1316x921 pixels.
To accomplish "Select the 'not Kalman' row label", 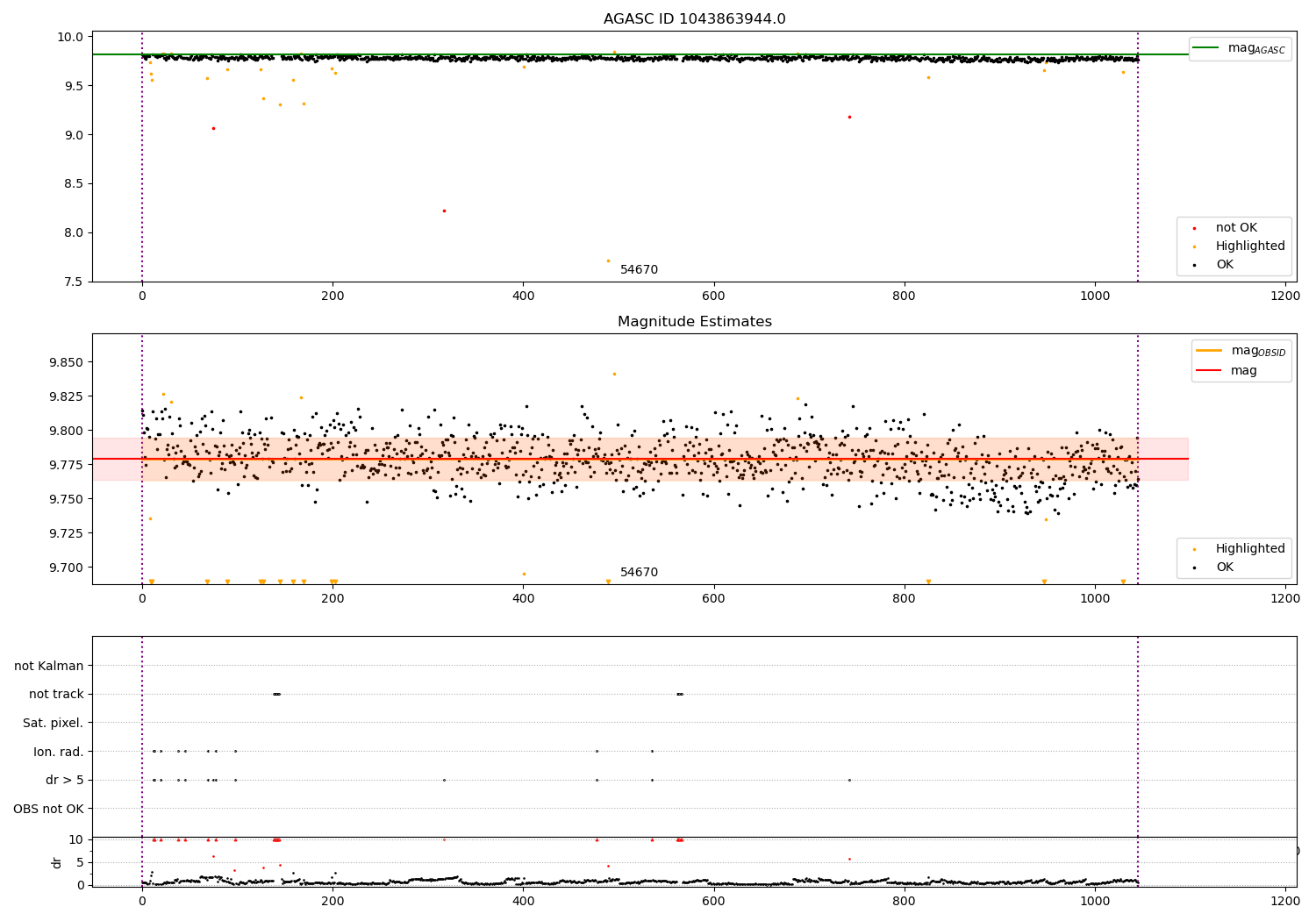I will tap(49, 666).
